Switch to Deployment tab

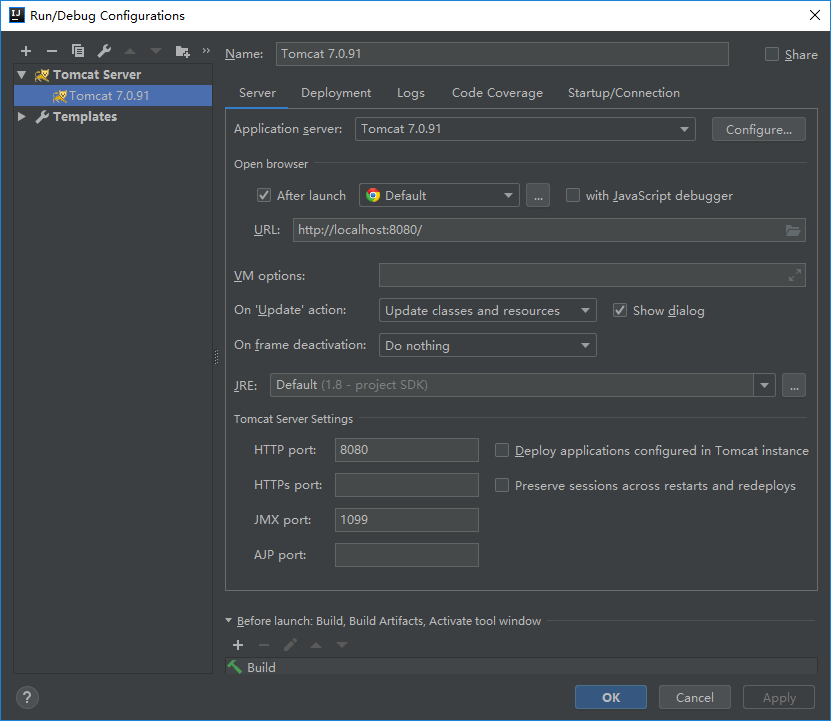coord(336,93)
